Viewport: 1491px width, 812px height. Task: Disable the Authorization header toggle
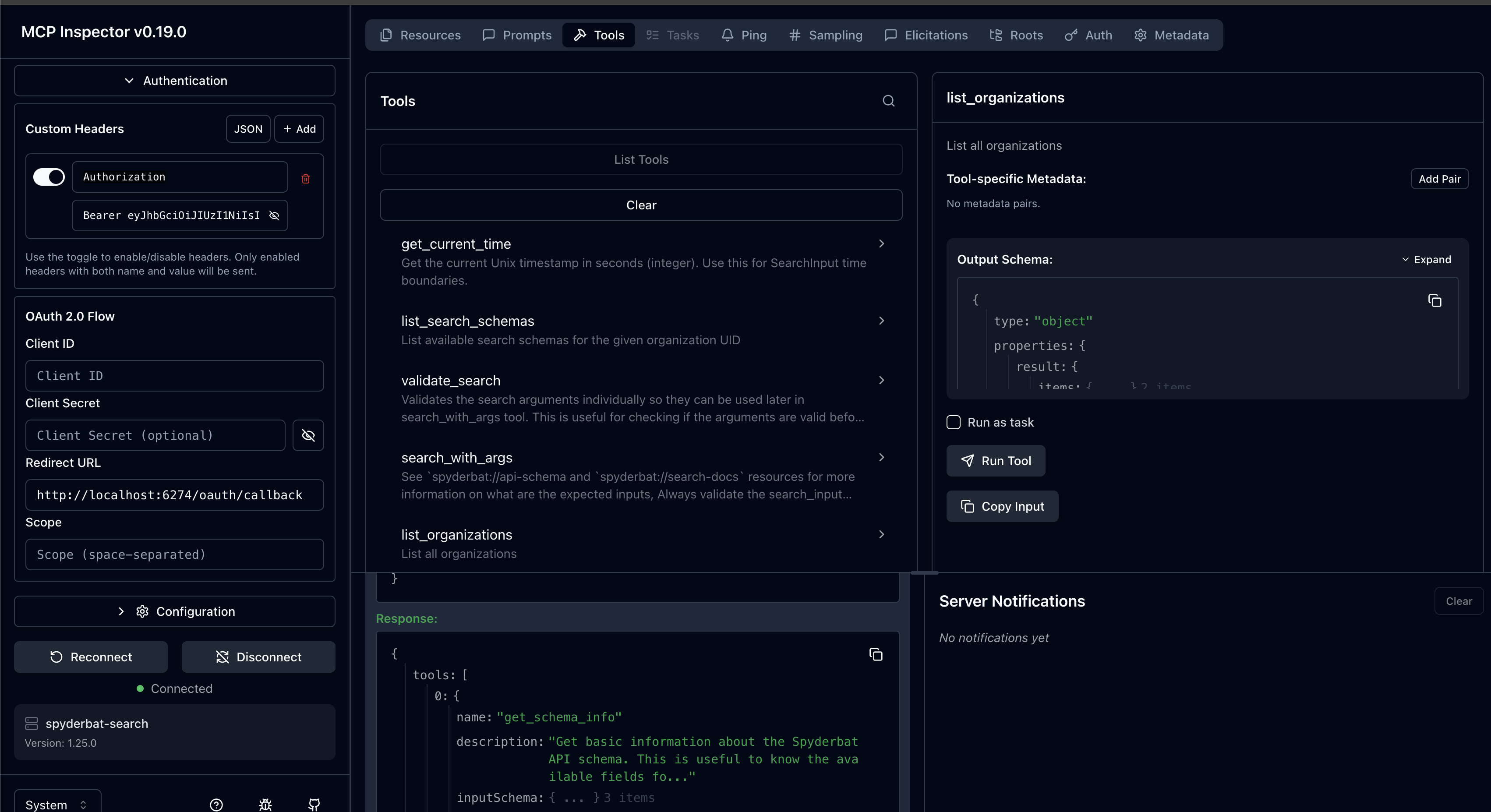click(49, 177)
